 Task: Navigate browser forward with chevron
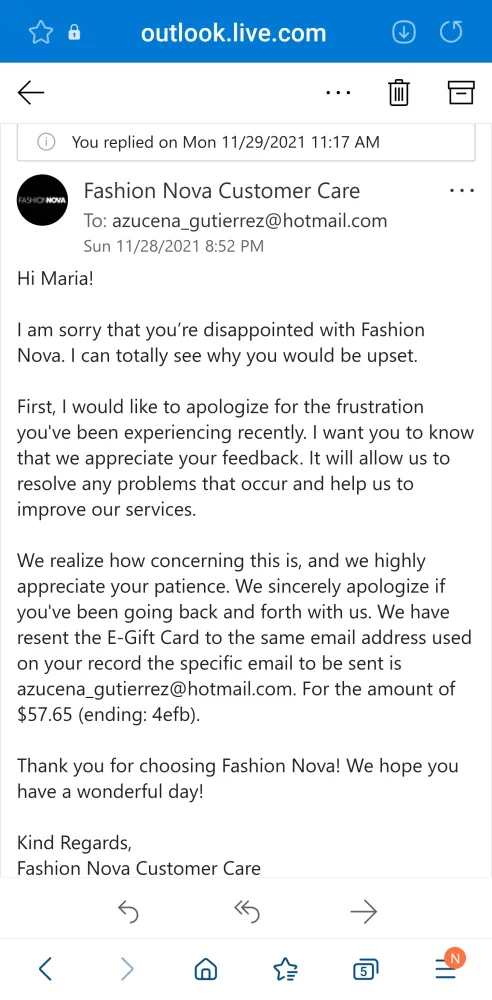127,969
